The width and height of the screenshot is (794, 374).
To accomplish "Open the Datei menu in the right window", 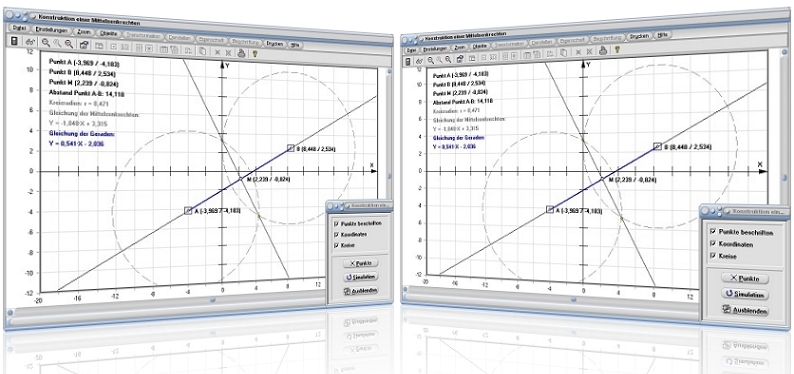I will tap(411, 50).
